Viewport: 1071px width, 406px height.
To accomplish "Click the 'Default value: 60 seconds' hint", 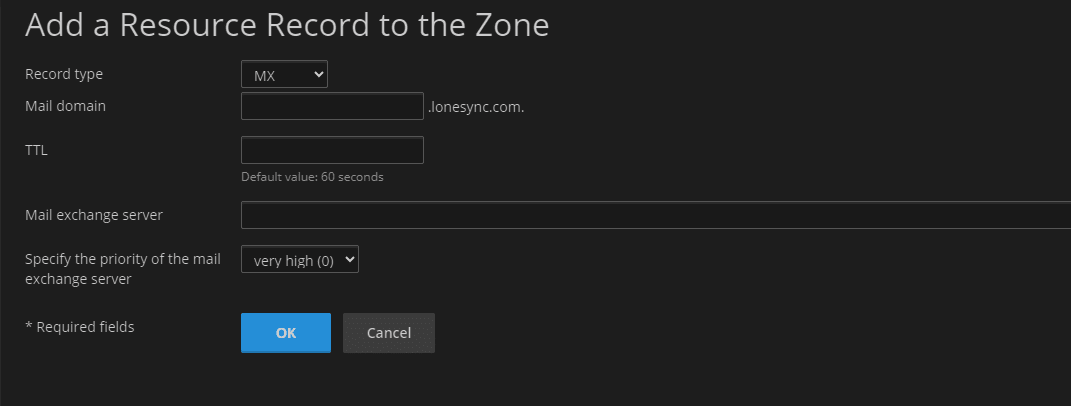I will point(312,177).
